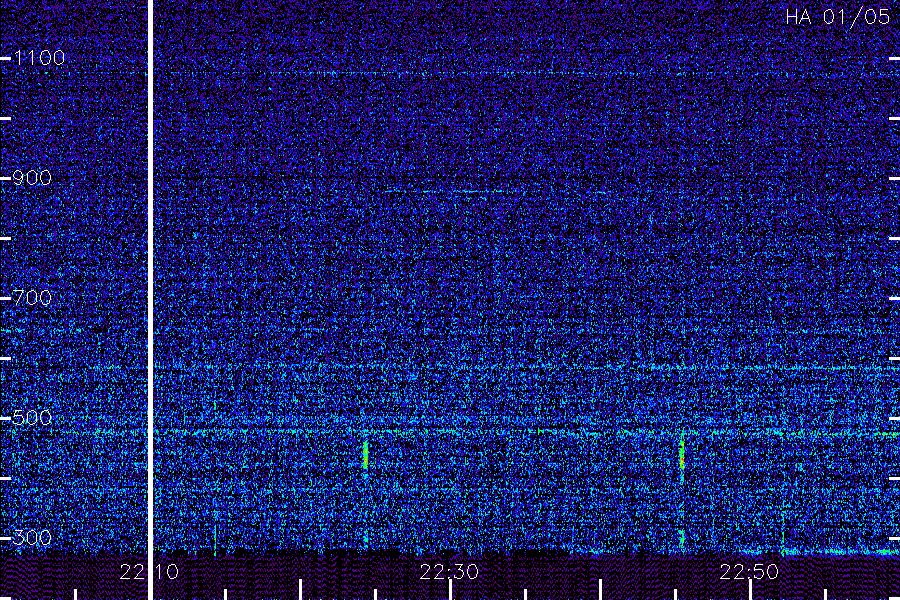
Task: Click the 500 frequency axis label
Action: point(32,417)
